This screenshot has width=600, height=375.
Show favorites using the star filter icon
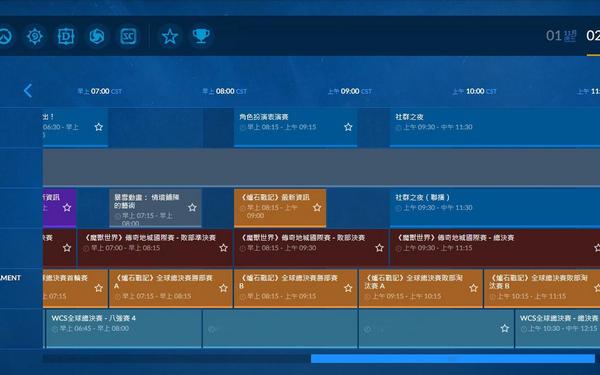click(170, 36)
